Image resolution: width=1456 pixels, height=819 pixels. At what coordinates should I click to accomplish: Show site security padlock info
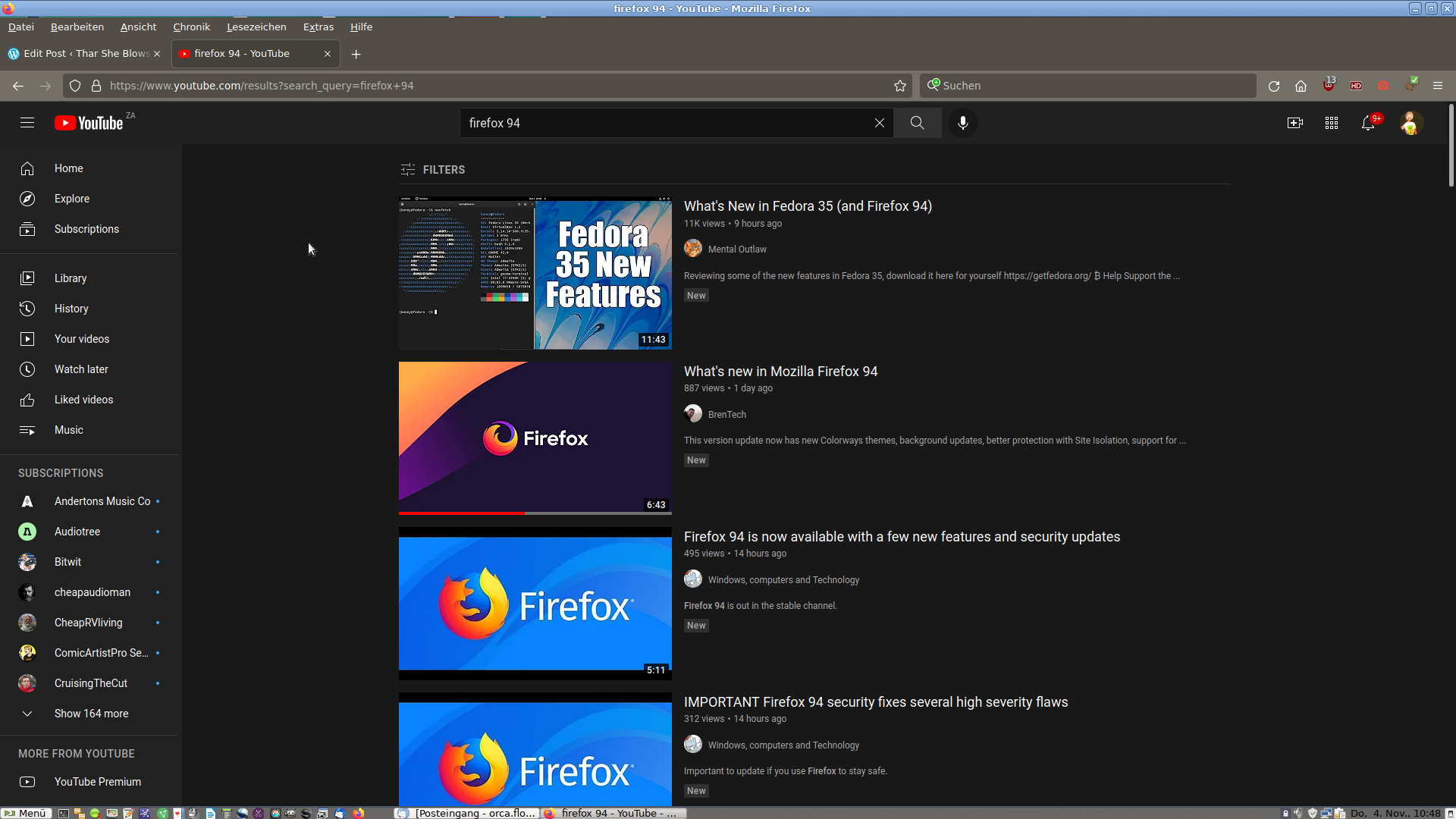[96, 86]
